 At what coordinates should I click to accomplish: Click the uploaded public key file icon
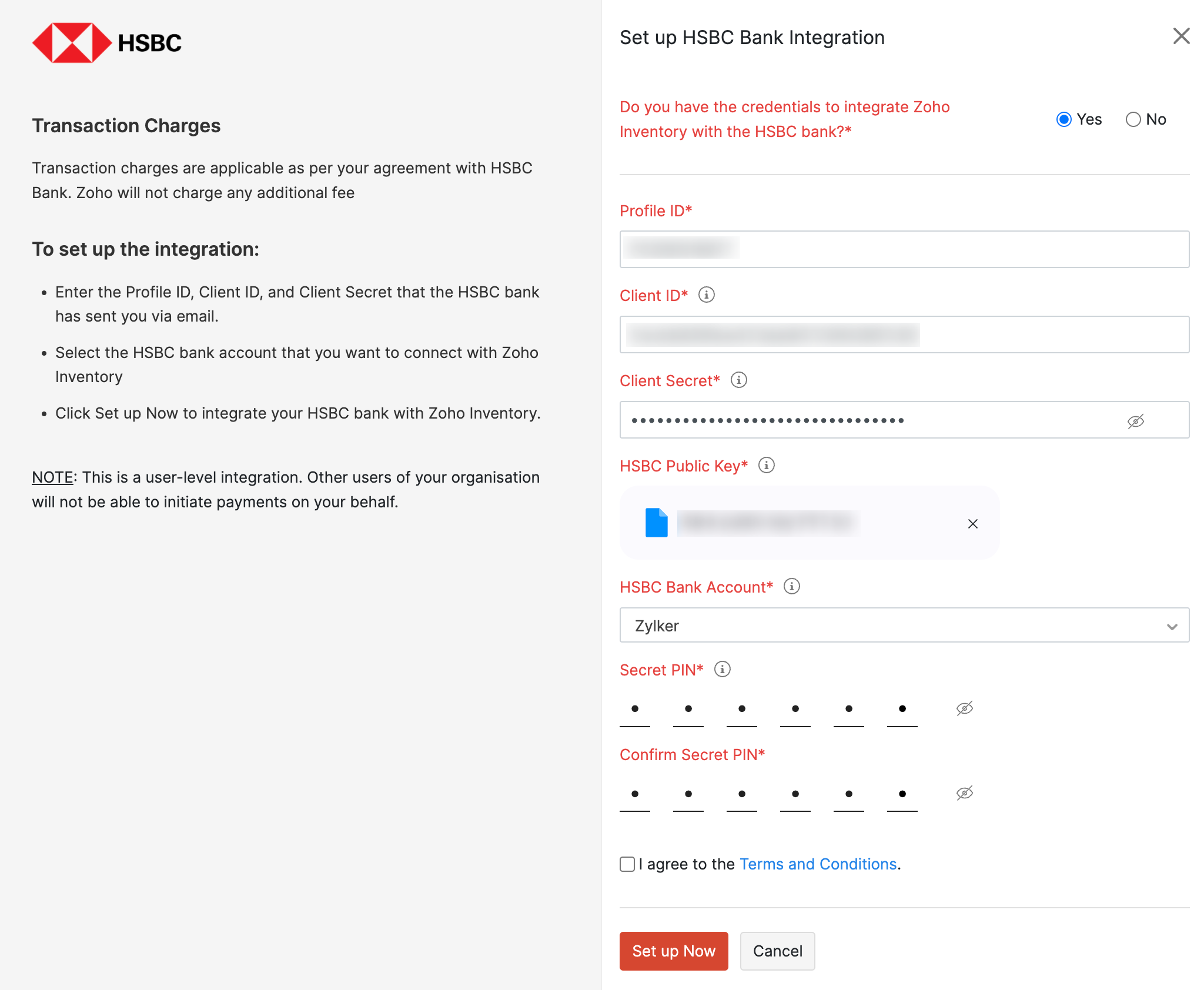[657, 522]
